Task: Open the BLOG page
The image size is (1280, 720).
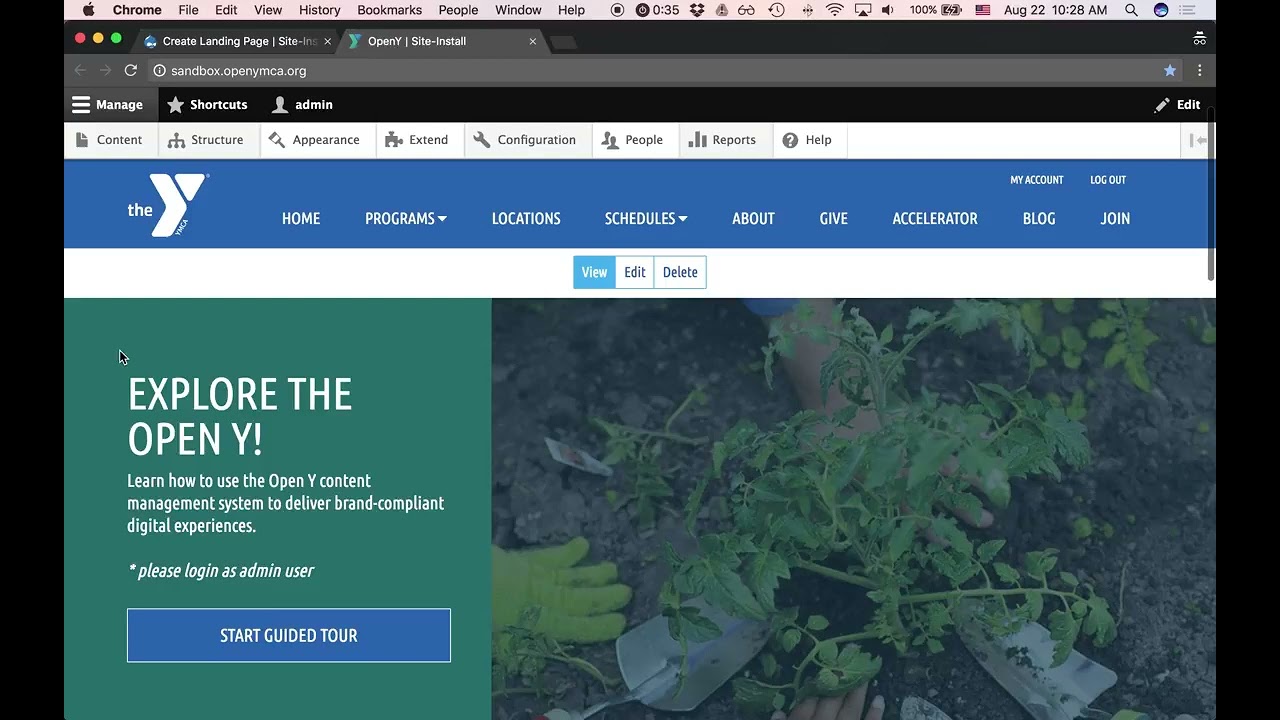Action: 1039,218
